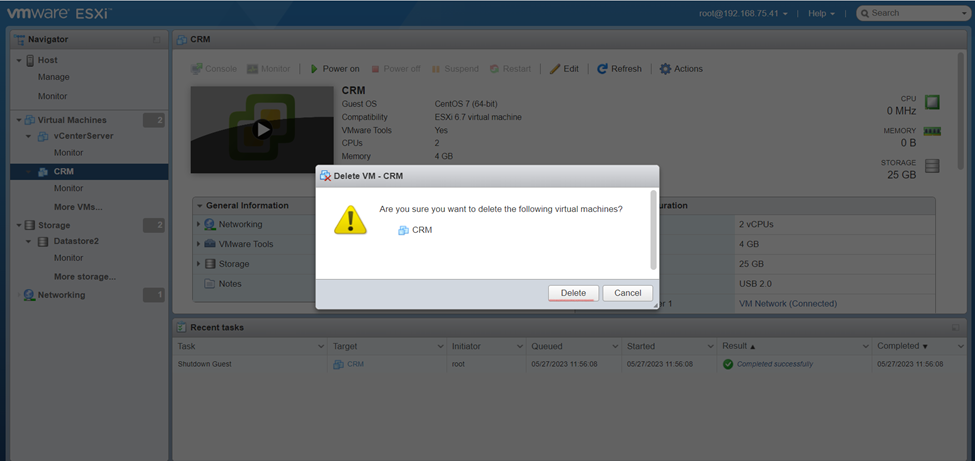
Task: Expand the Networking row in General Information
Action: (x=198, y=224)
